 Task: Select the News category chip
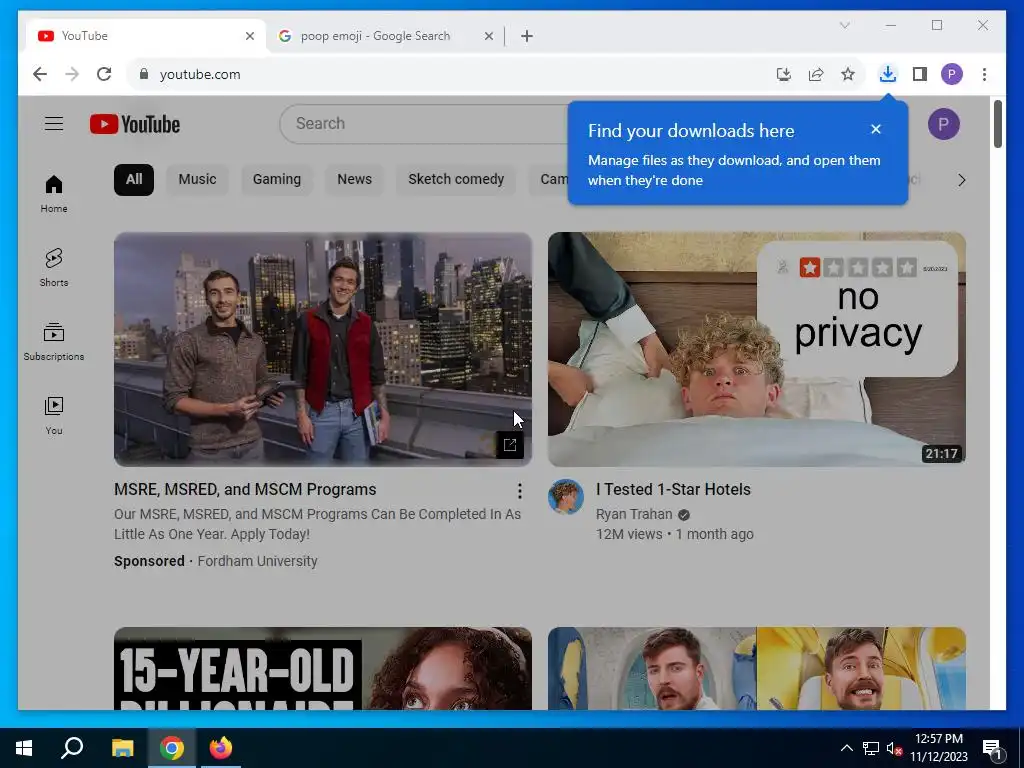[x=355, y=180]
